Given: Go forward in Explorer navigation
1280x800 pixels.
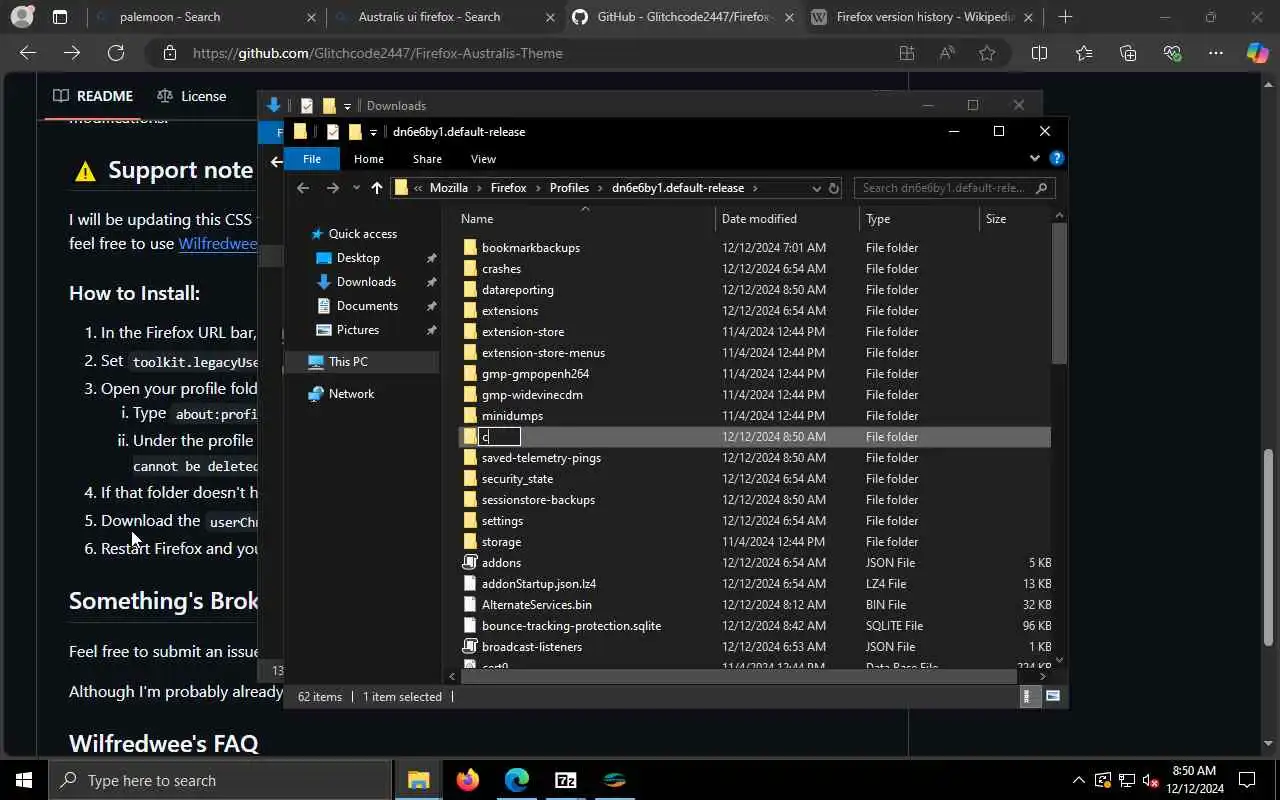Looking at the screenshot, I should (x=332, y=188).
